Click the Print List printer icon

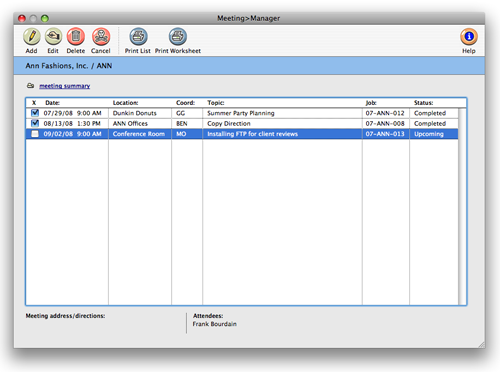(x=138, y=37)
